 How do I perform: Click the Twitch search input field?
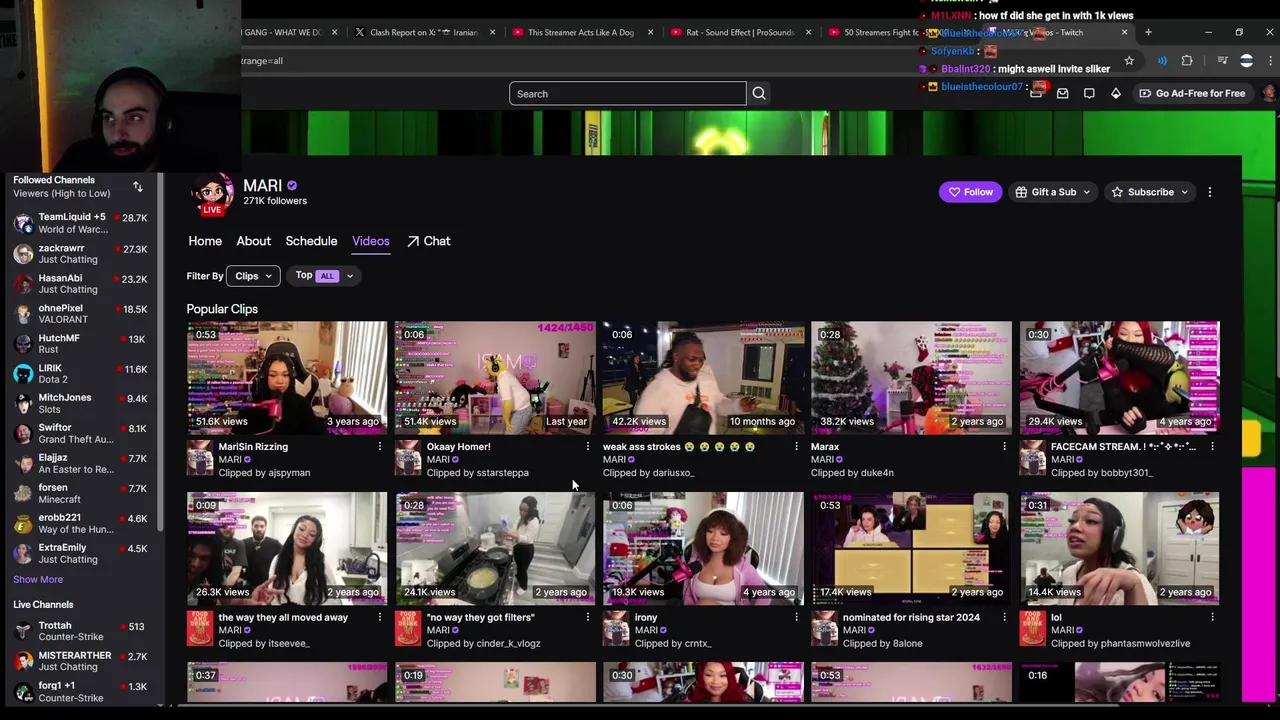point(627,94)
